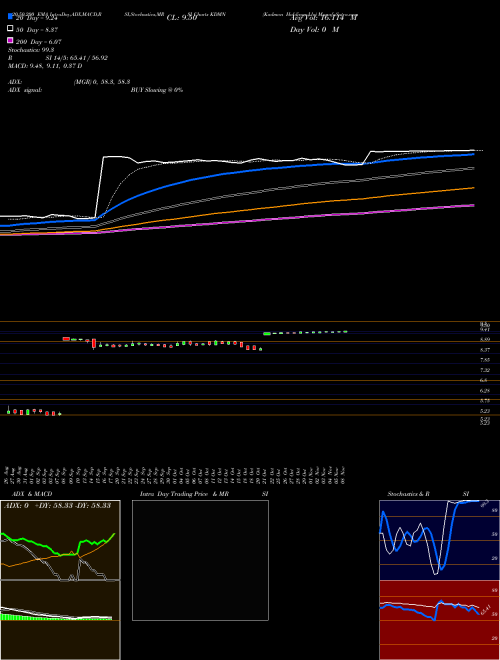Click the 'Intra Day Trading Price & MRSI' title
500x660 pixels.
click(x=204, y=494)
